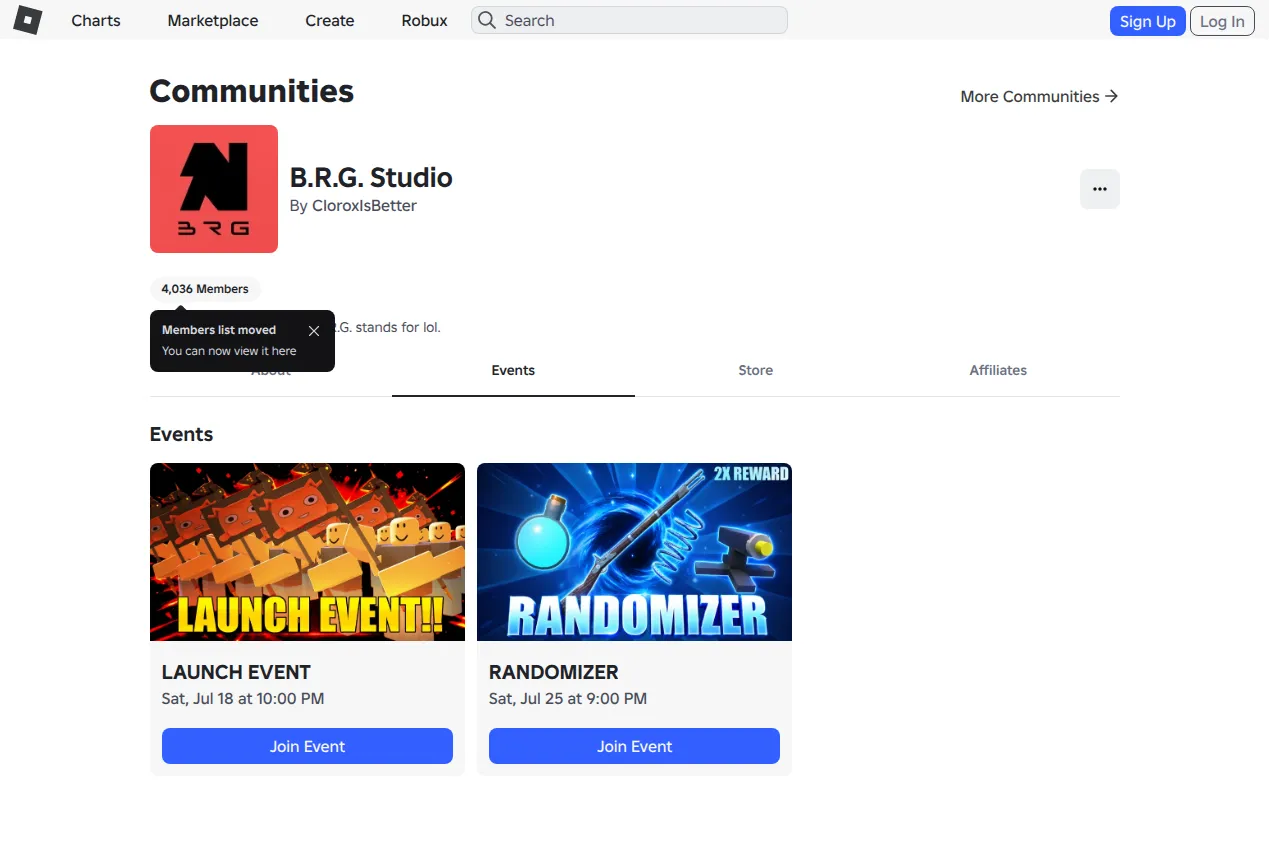Click the 'You can now view it here' message
The width and height of the screenshot is (1269, 850).
click(x=229, y=351)
